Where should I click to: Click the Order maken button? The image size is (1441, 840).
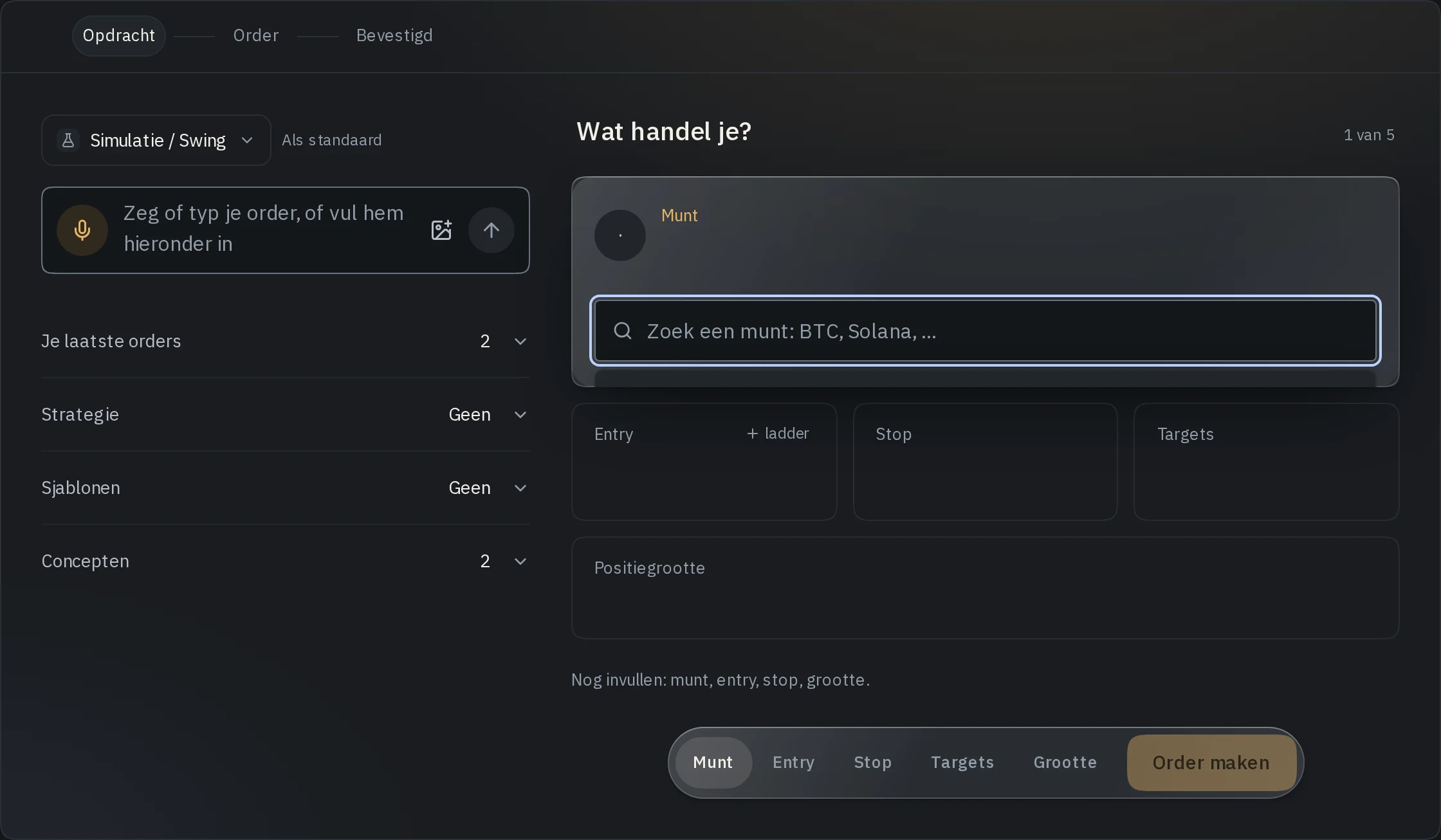(1211, 763)
